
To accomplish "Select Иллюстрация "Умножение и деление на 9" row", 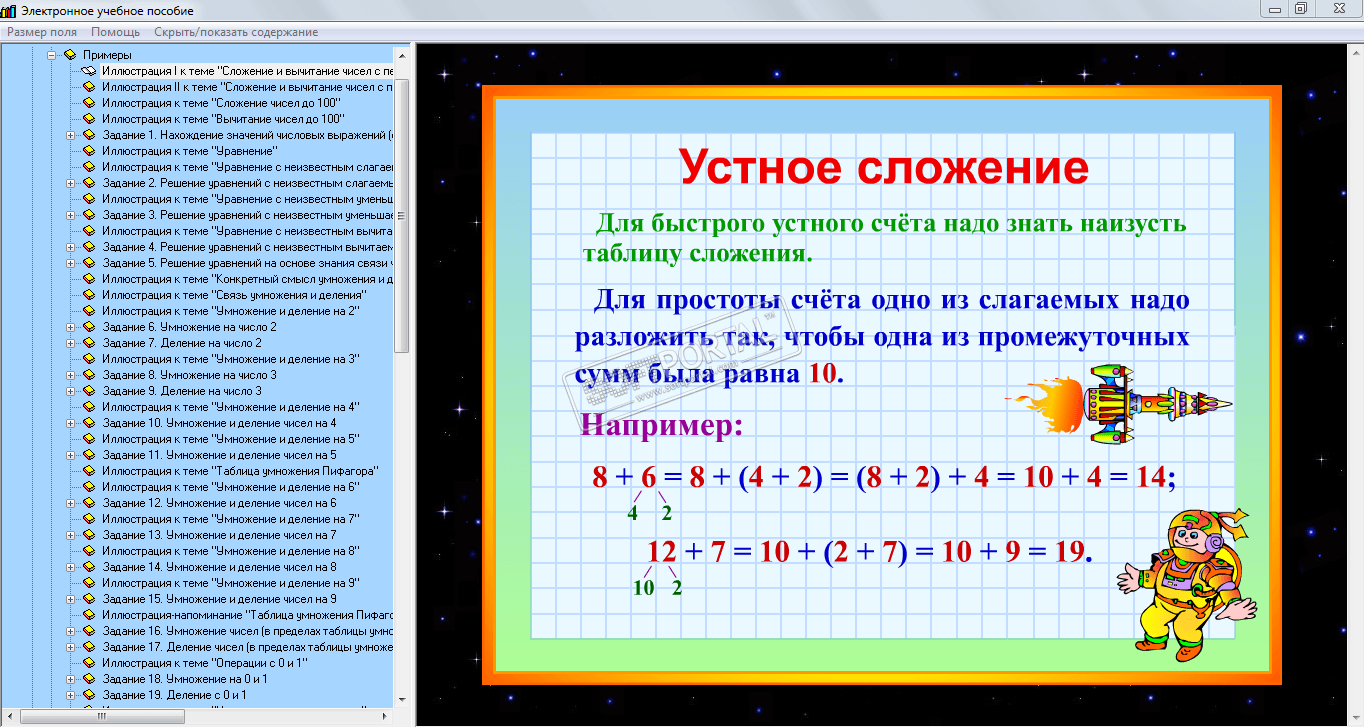I will click(x=231, y=583).
